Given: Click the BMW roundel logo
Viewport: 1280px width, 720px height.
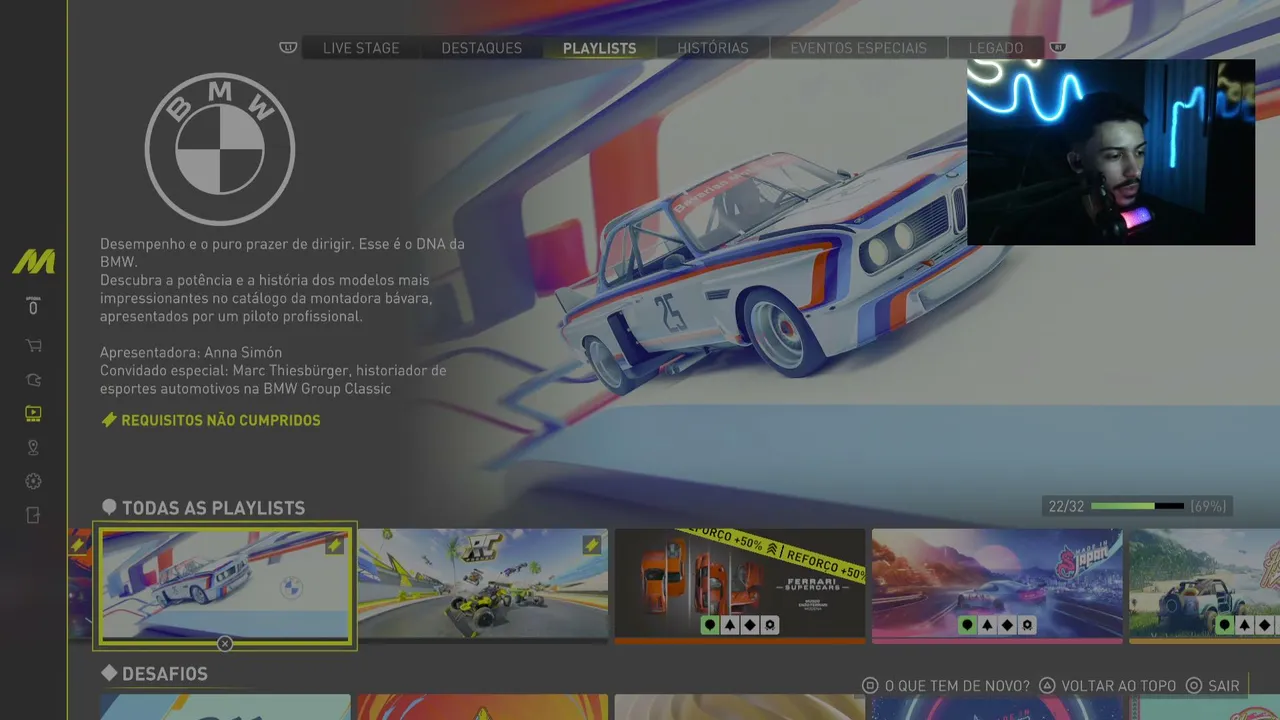Looking at the screenshot, I should point(220,150).
